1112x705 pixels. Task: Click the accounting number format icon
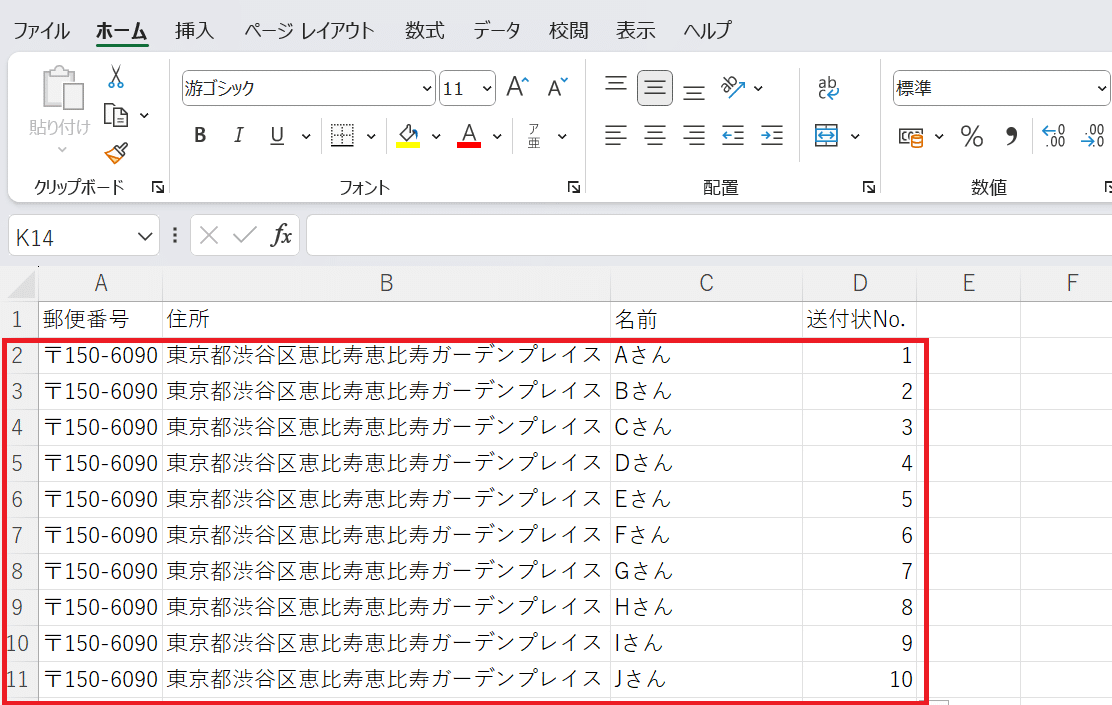pos(911,137)
